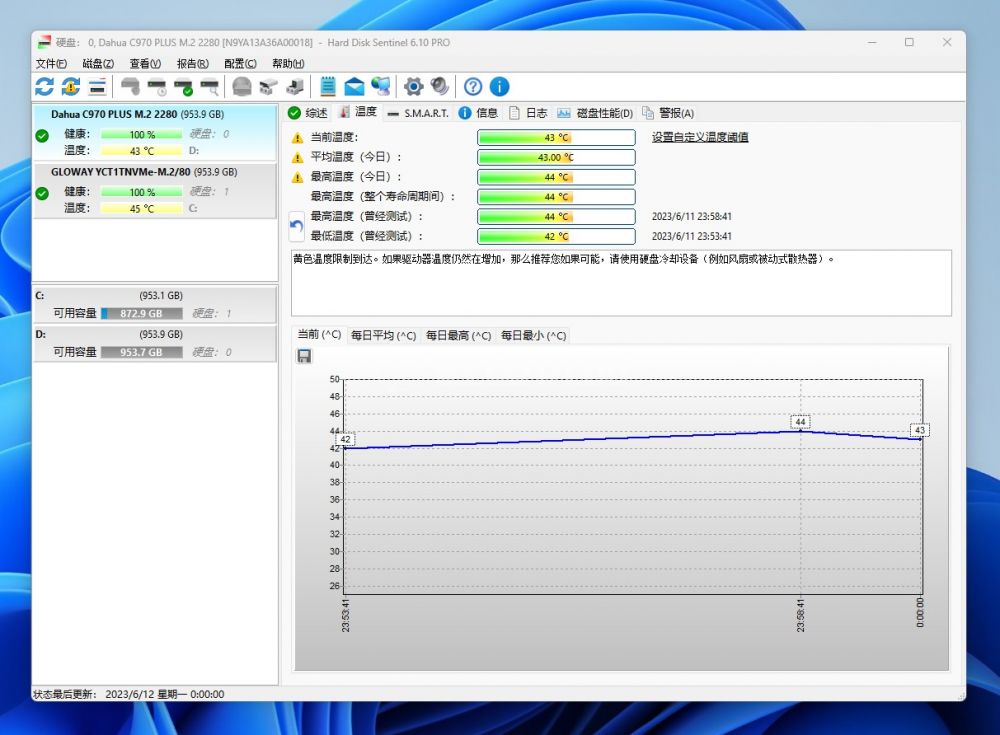Open the 磁盘(Z) menu
1000x735 pixels.
tap(98, 63)
